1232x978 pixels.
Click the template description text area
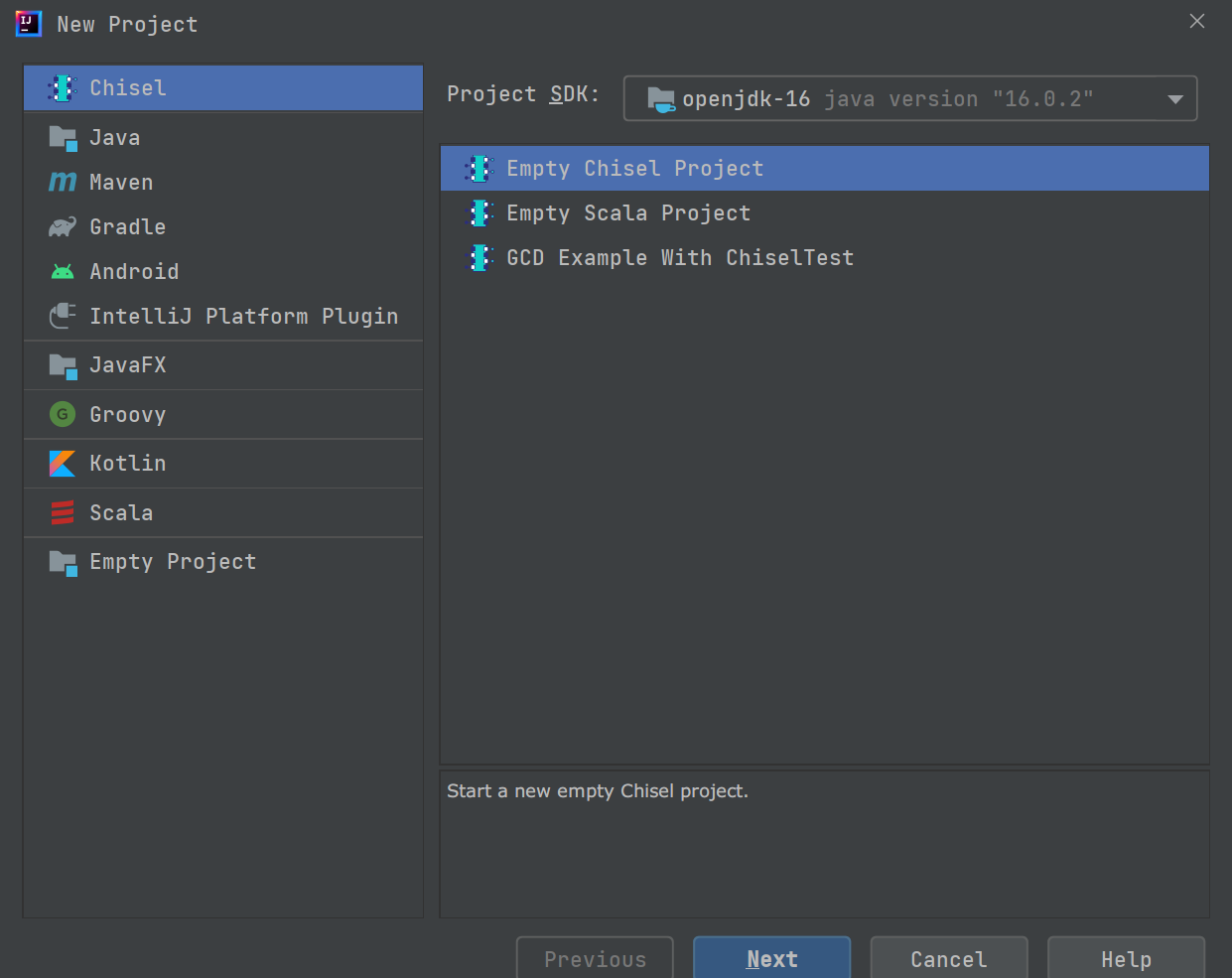(825, 844)
